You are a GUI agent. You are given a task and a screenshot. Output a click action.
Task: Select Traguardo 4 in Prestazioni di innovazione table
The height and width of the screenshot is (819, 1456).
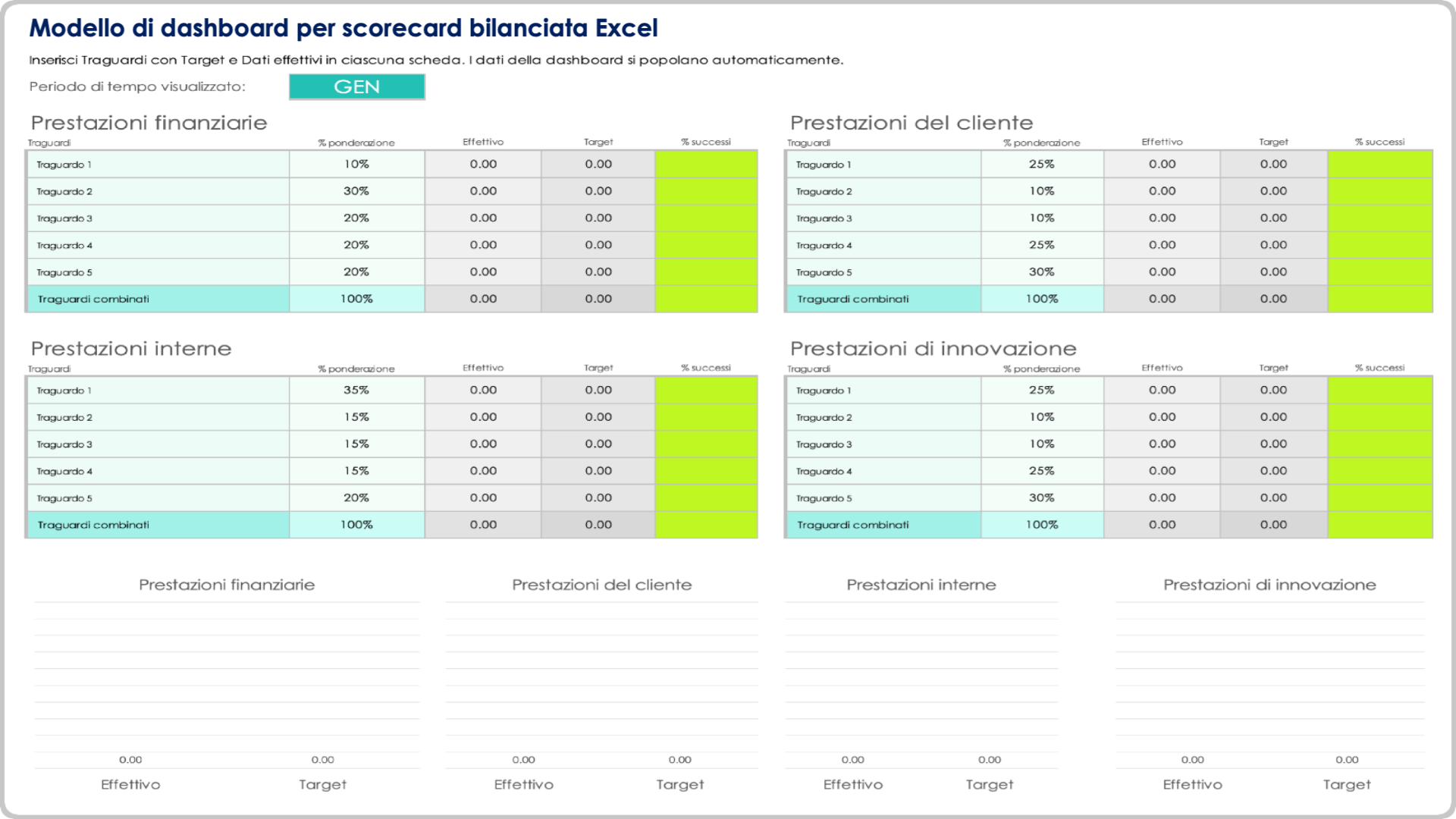[x=883, y=471]
